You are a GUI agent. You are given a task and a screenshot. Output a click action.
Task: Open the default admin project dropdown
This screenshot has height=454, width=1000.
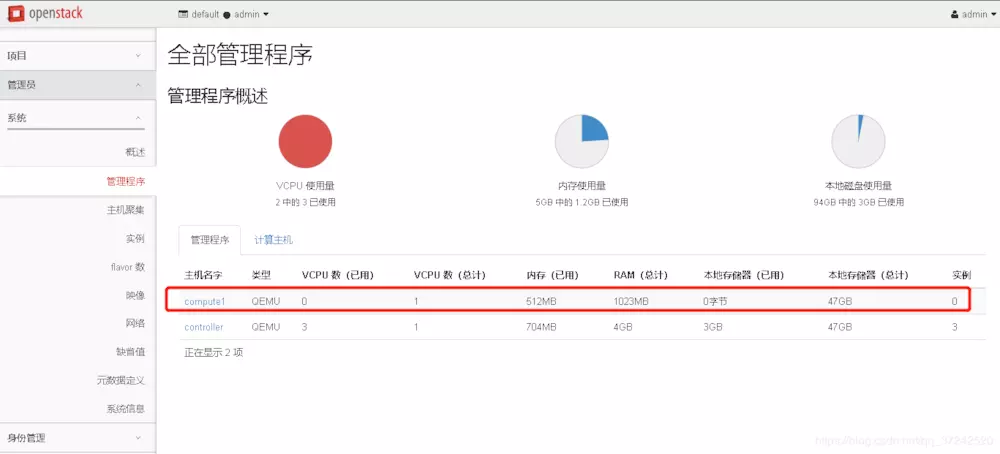click(x=224, y=14)
